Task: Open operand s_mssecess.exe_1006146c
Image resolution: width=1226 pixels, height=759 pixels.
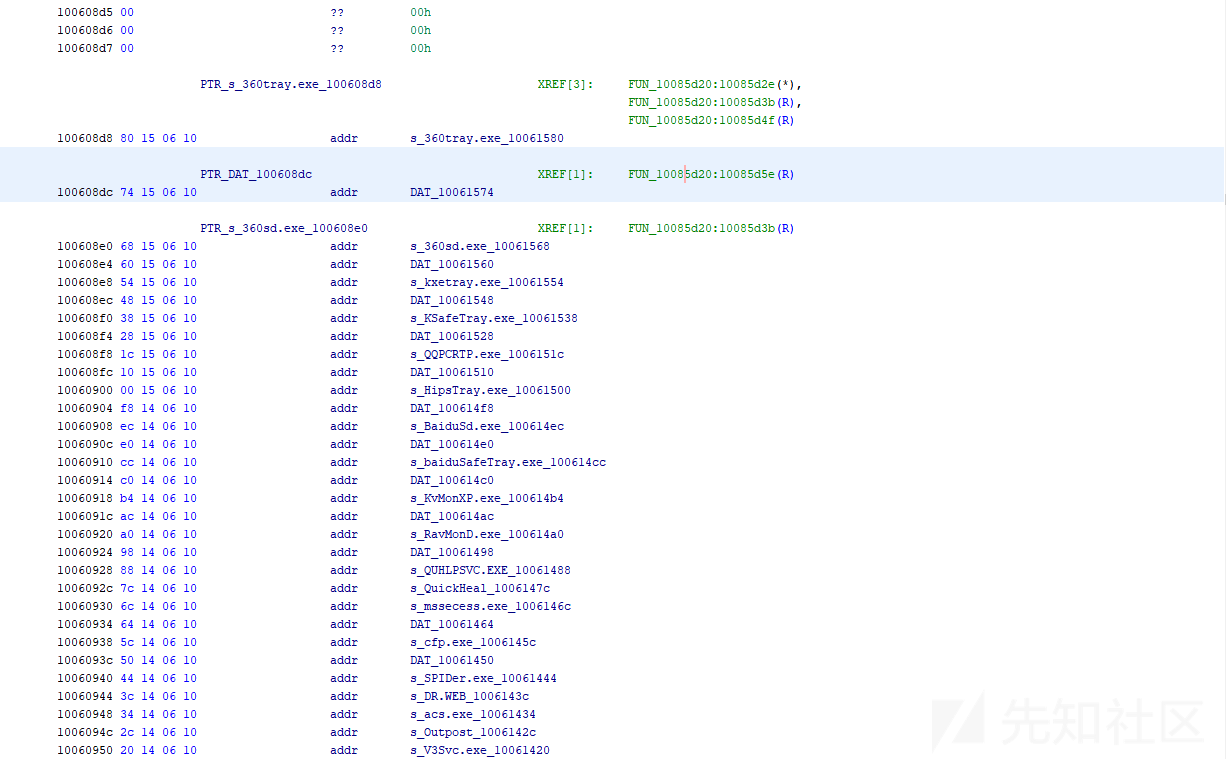Action: coord(491,606)
